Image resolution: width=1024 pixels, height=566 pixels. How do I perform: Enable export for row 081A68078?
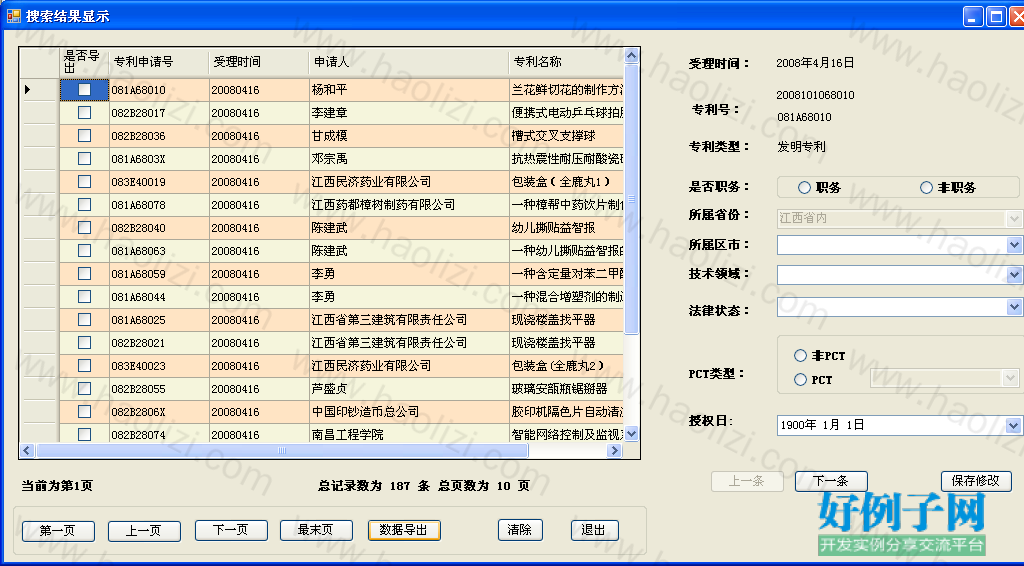pyautogui.click(x=84, y=204)
